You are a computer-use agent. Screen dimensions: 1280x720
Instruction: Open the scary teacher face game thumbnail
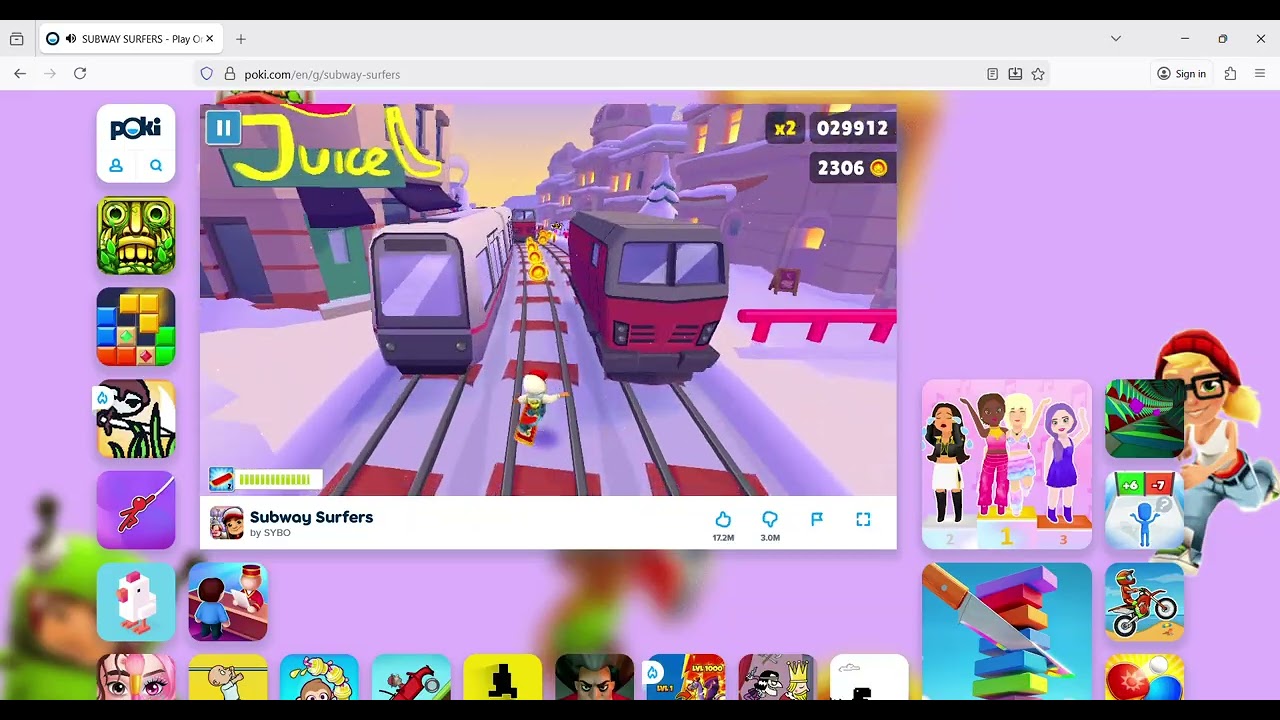pyautogui.click(x=594, y=678)
